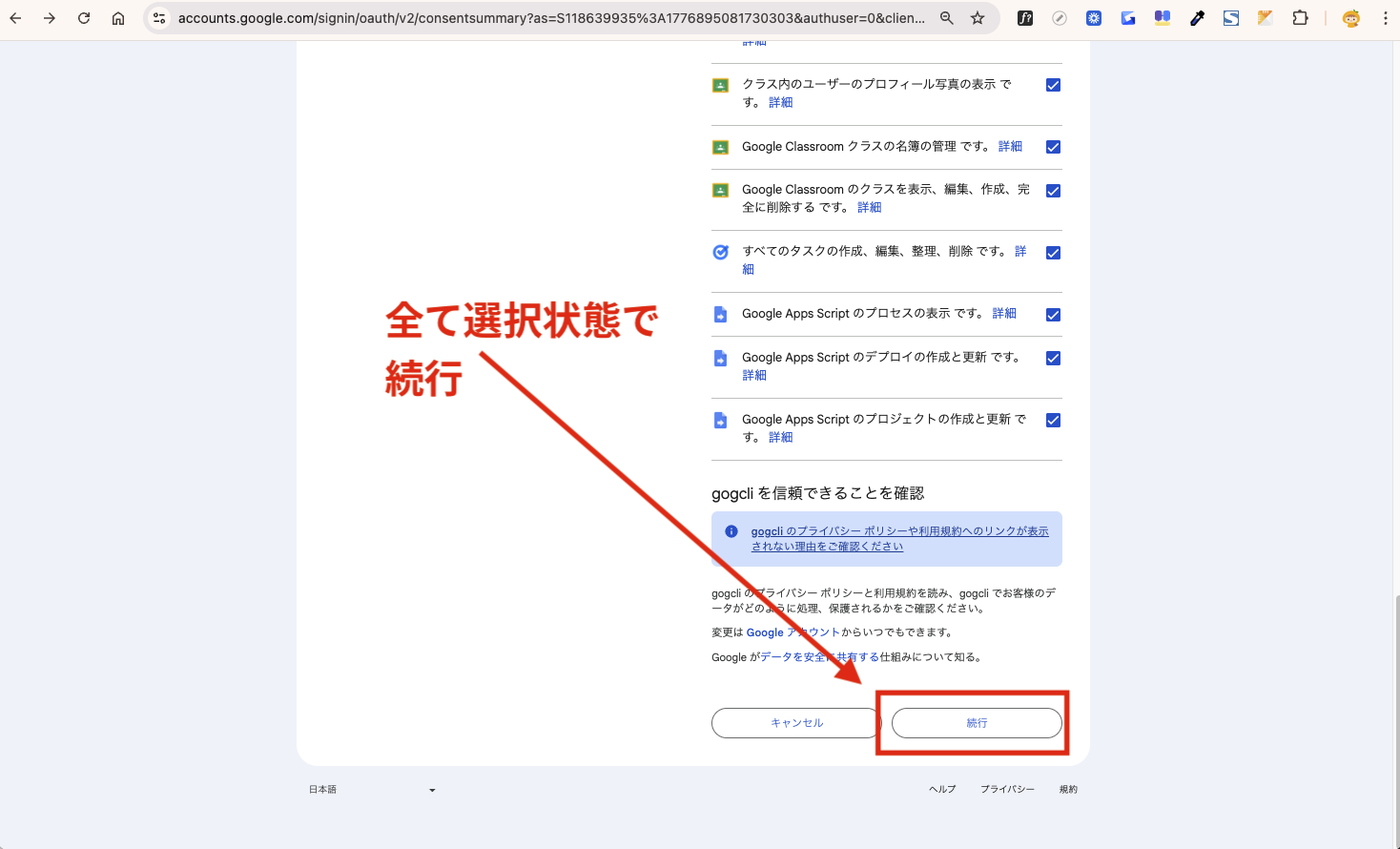Click the gogcli を信頼できることを確認 heading

pyautogui.click(x=817, y=493)
